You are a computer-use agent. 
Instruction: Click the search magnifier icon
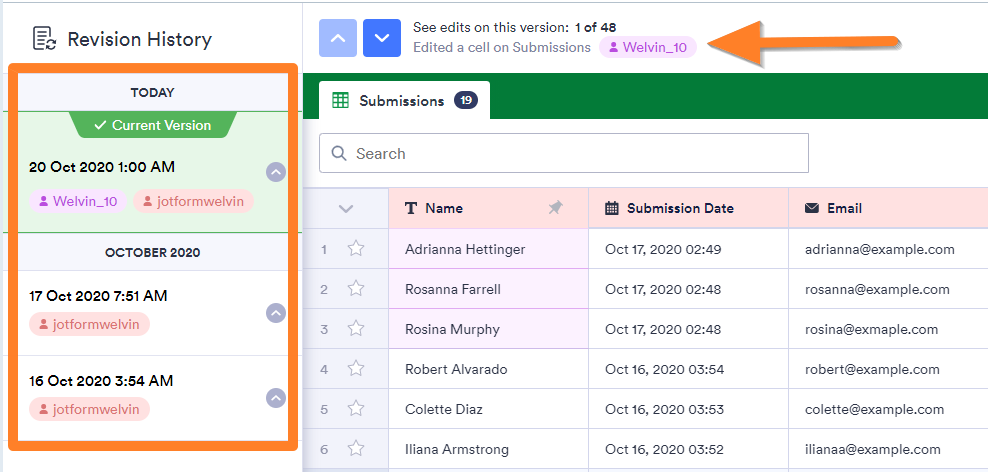(339, 154)
